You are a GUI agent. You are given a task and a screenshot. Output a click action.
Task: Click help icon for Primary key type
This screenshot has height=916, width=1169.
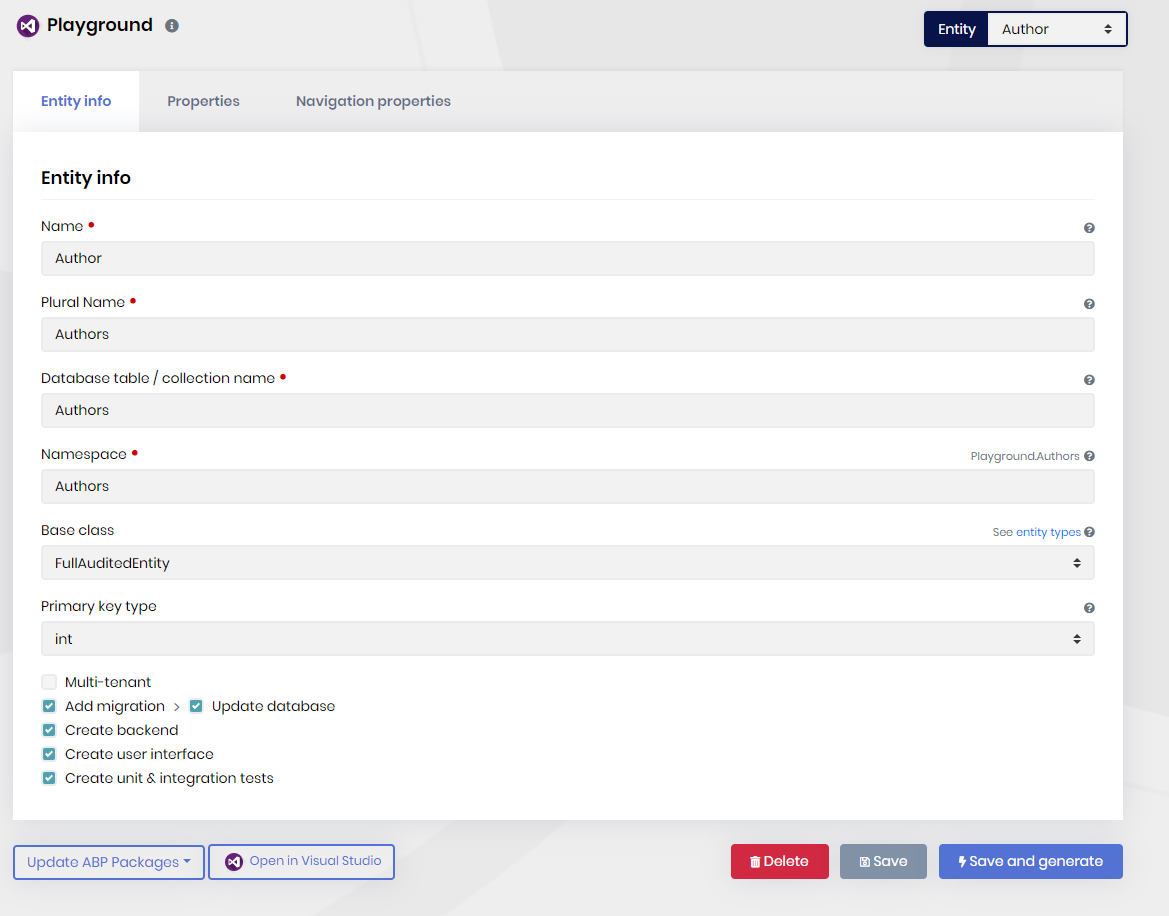coord(1089,608)
